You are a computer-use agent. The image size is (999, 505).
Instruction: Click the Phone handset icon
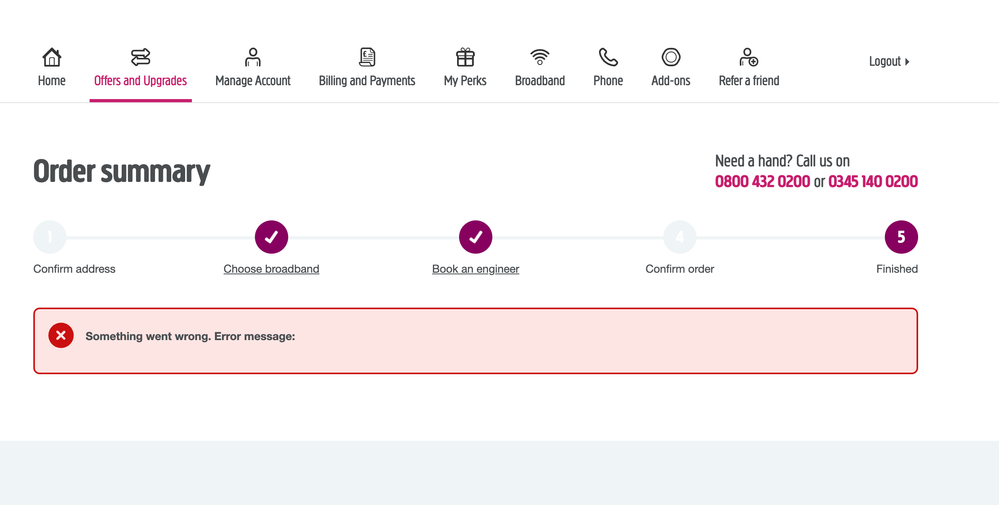[x=608, y=57]
